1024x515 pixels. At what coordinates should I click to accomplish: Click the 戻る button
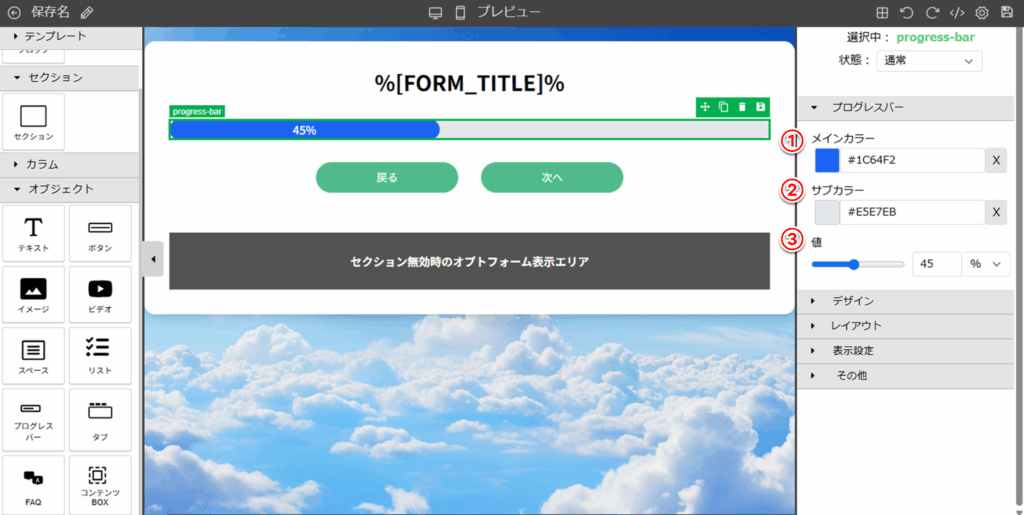click(x=387, y=177)
